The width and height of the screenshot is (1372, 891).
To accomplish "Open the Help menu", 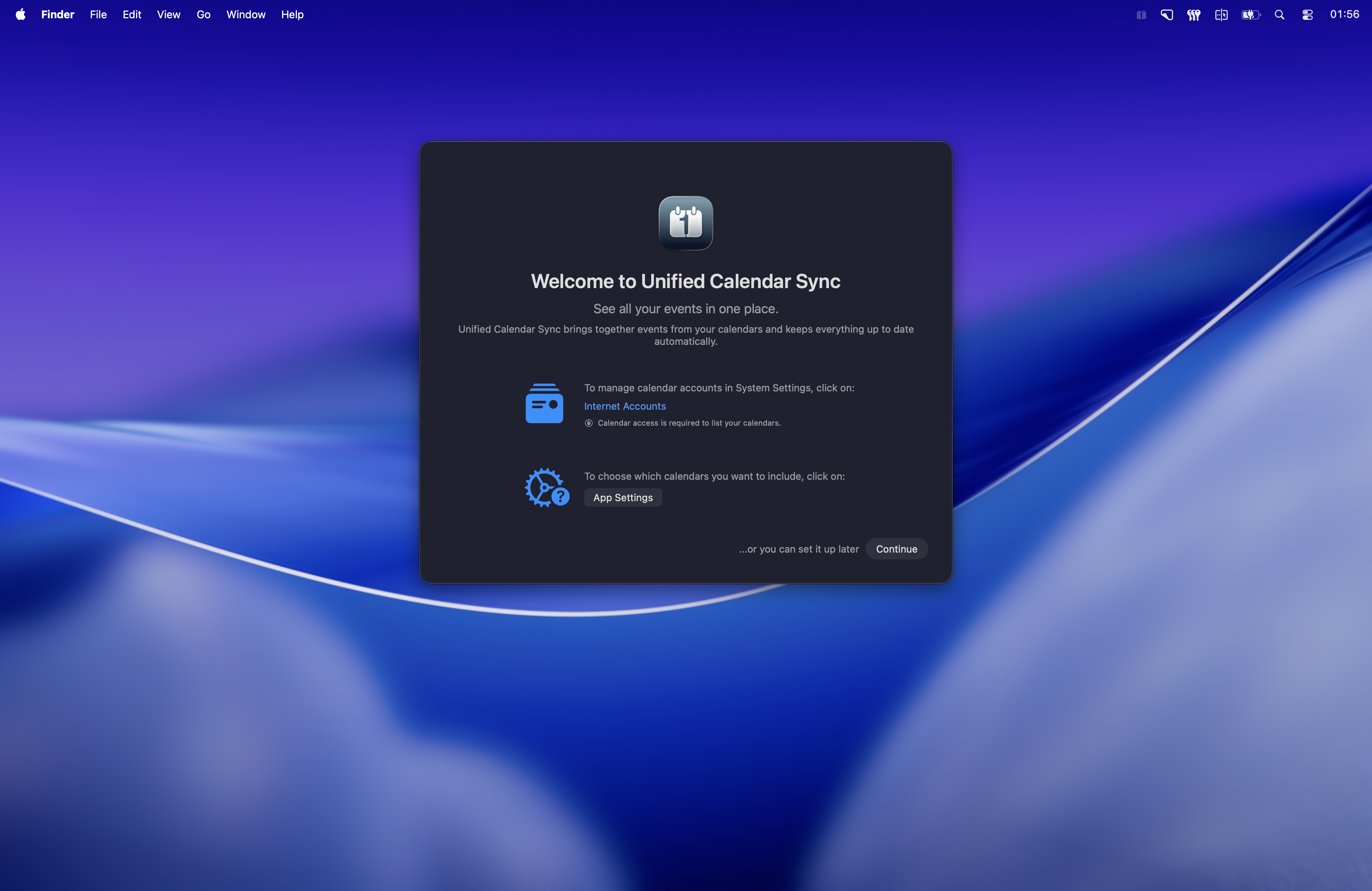I will 292,14.
